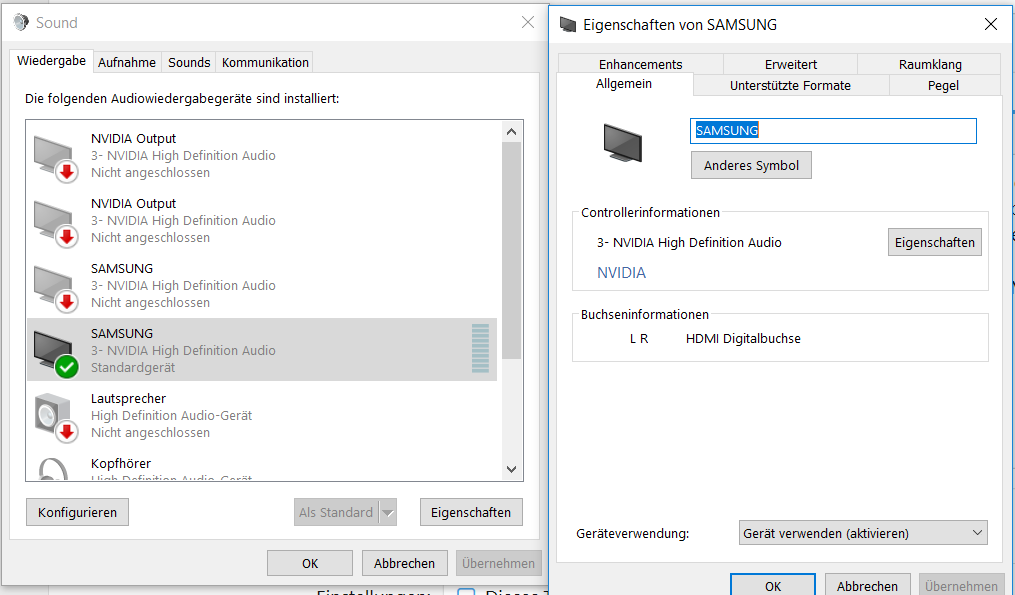Open the Raumklang tab
This screenshot has height=595, width=1015.
click(x=930, y=64)
